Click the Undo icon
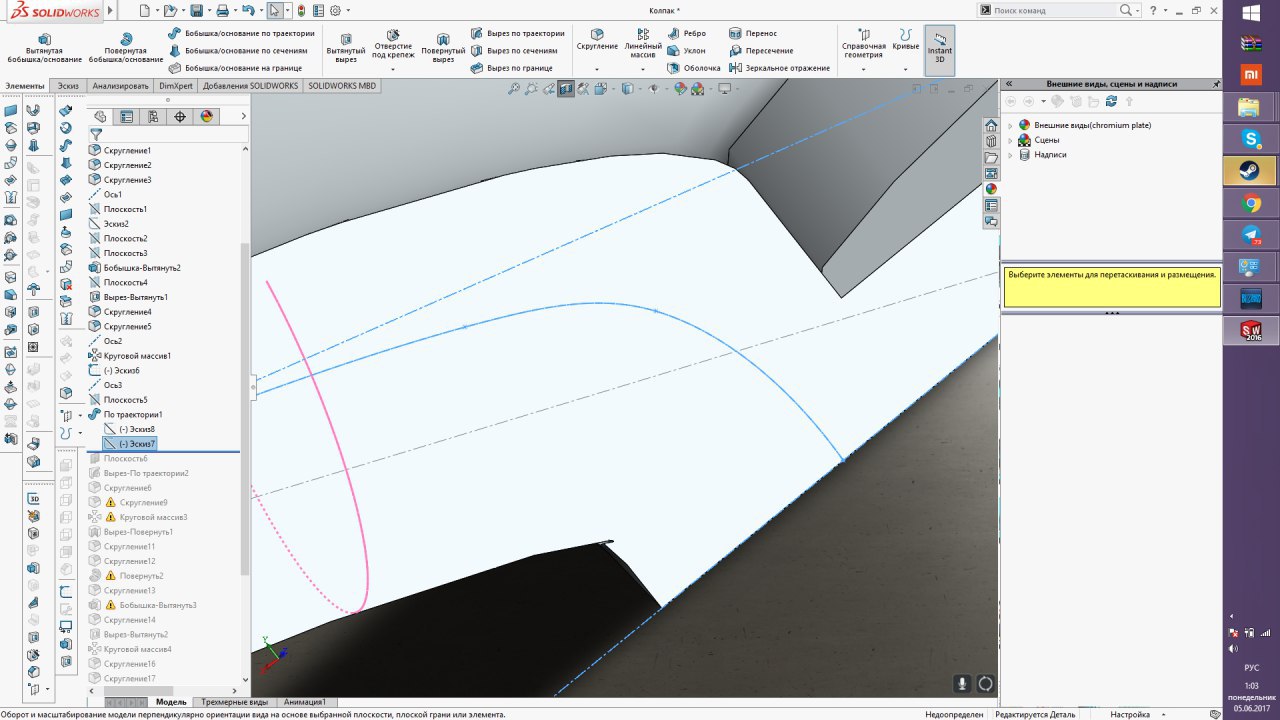This screenshot has width=1280, height=720. point(248,10)
